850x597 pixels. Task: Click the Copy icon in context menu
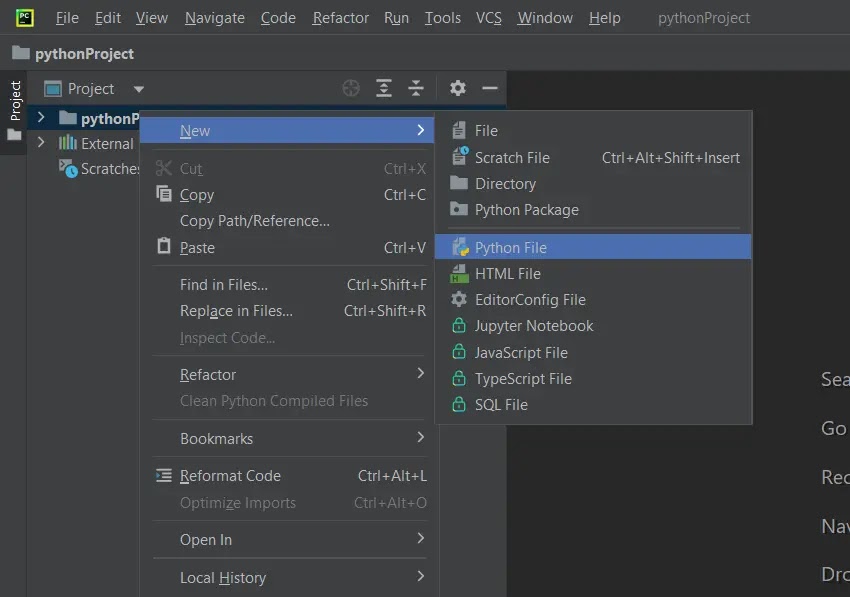(164, 194)
